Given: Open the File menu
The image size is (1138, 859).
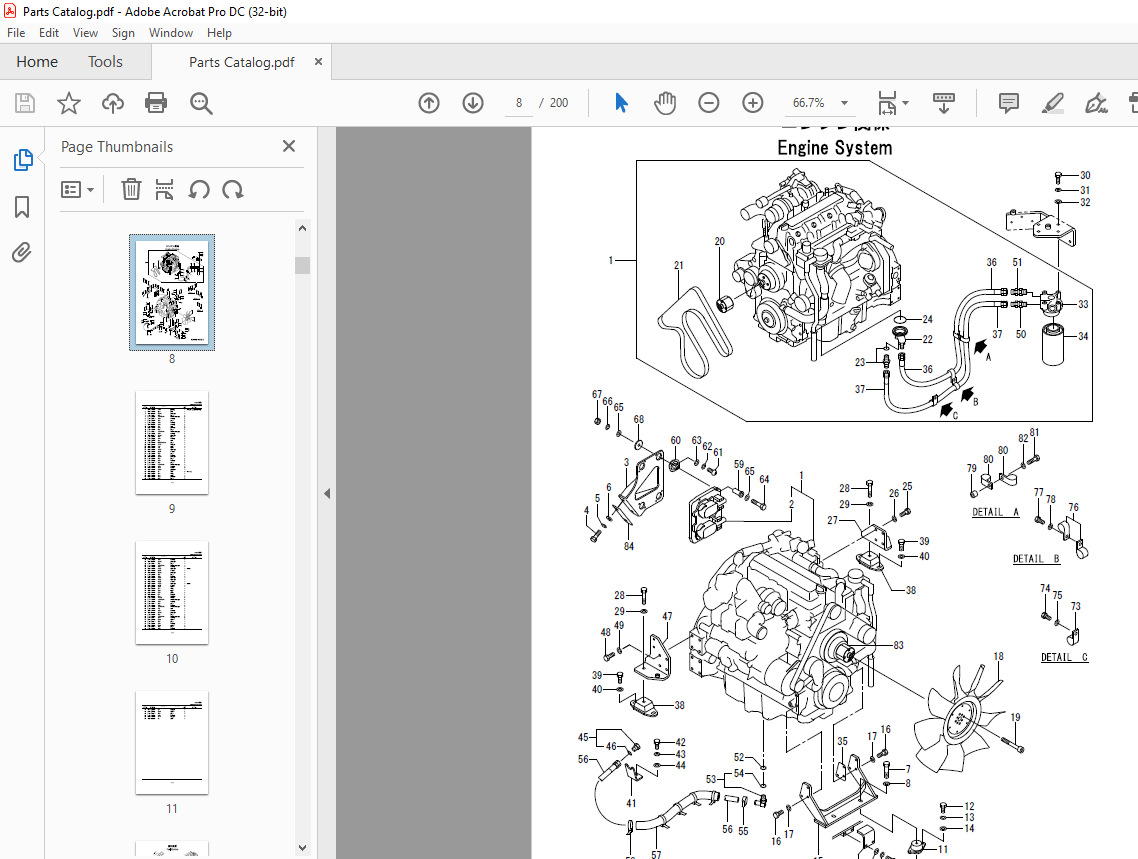Looking at the screenshot, I should (16, 33).
